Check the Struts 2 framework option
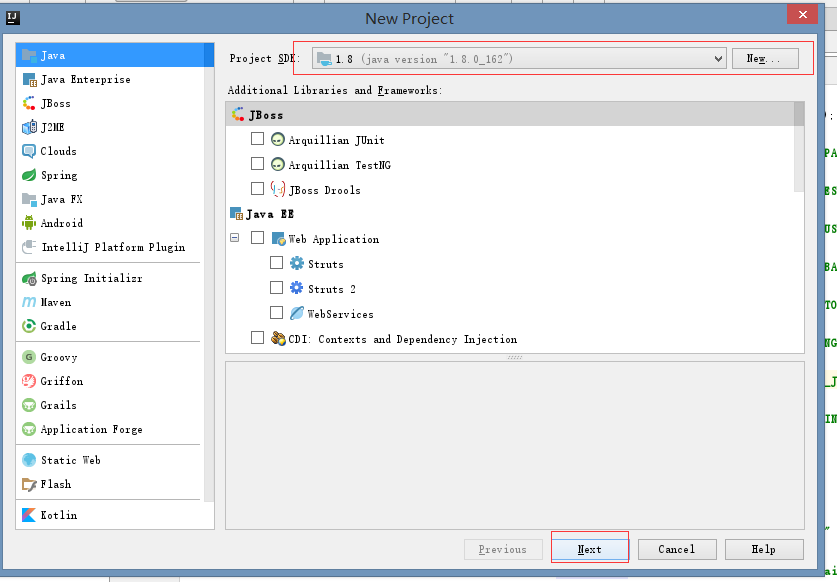The image size is (837, 582). tap(276, 288)
